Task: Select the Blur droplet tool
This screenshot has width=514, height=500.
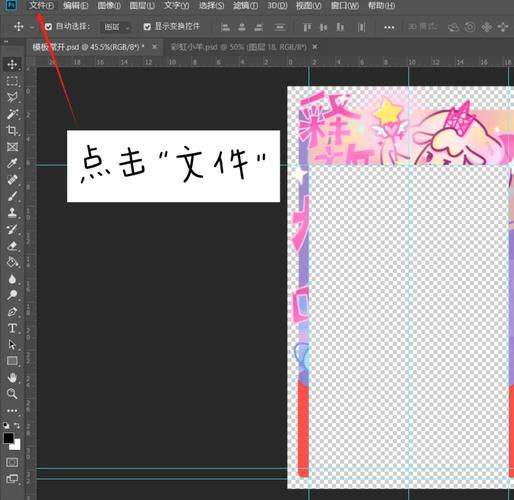Action: point(12,279)
